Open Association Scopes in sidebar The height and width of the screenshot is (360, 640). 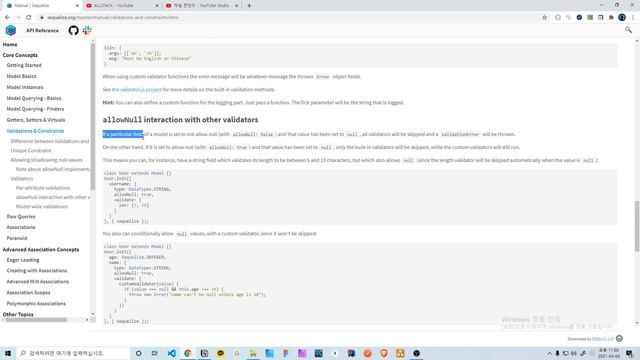point(28,293)
